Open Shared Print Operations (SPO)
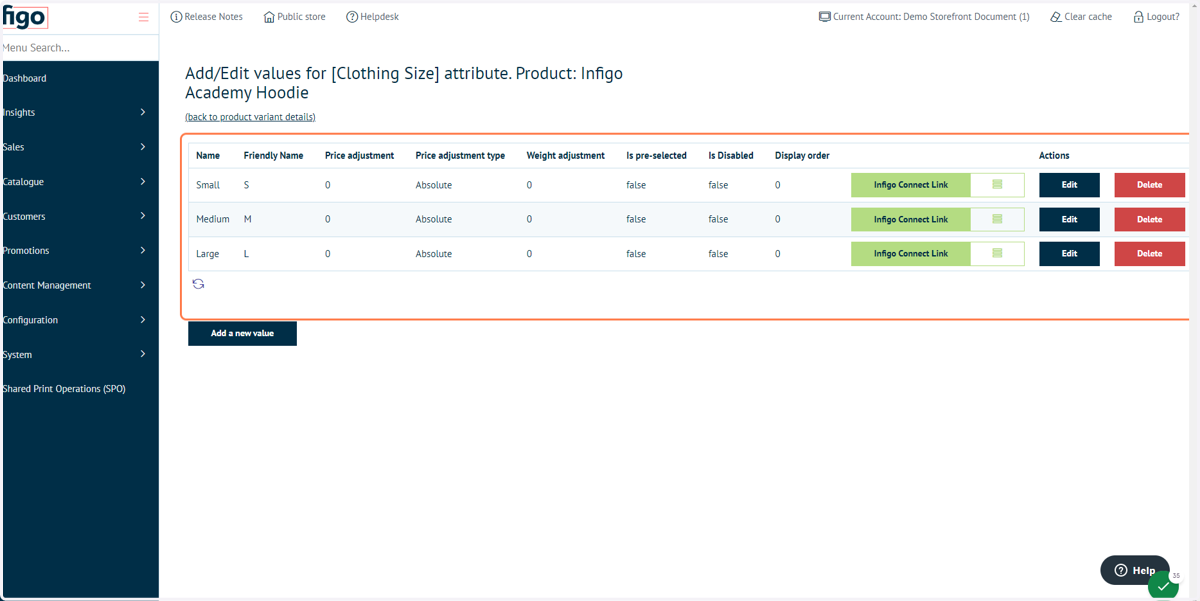Screen dimensions: 1200x601 [64, 389]
